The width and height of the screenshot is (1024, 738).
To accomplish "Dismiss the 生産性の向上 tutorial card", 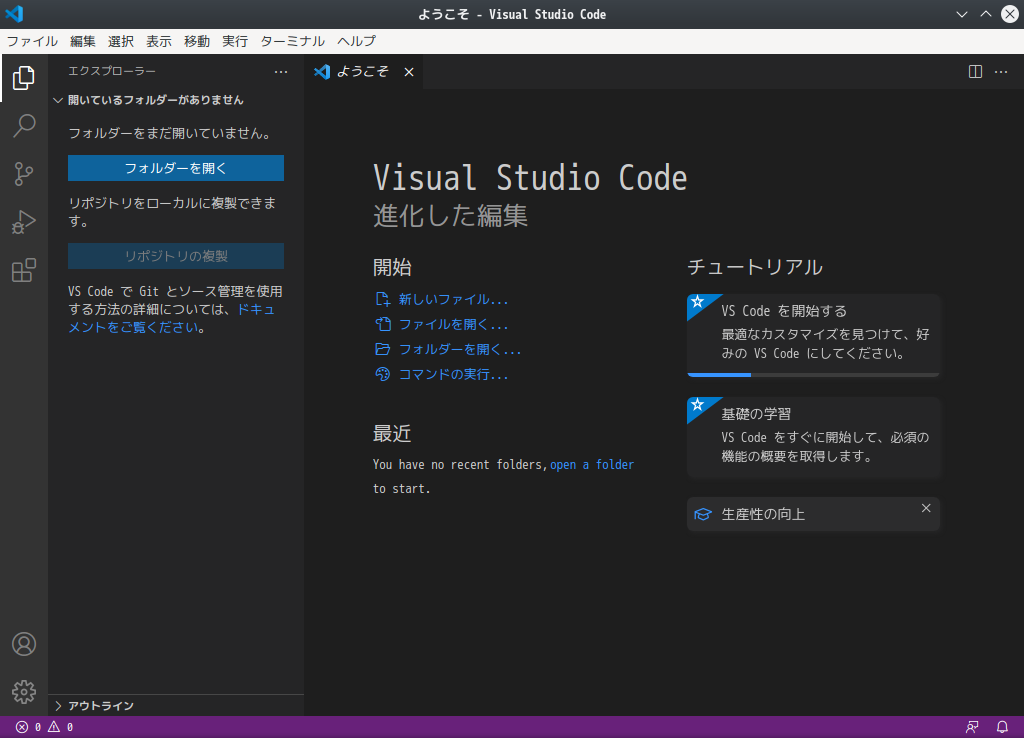I will tap(926, 508).
